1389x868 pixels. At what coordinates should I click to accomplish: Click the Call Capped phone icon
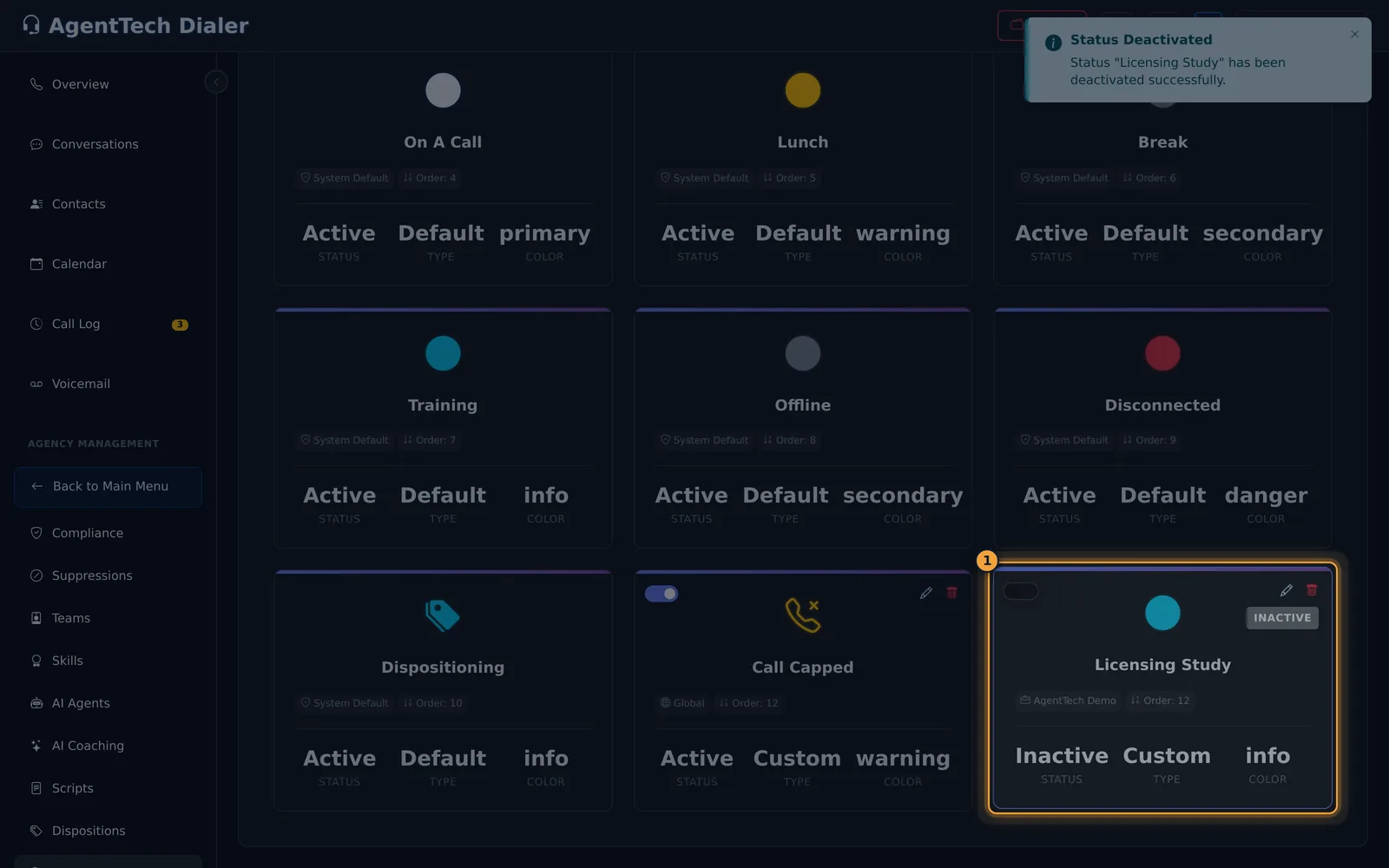[x=803, y=615]
